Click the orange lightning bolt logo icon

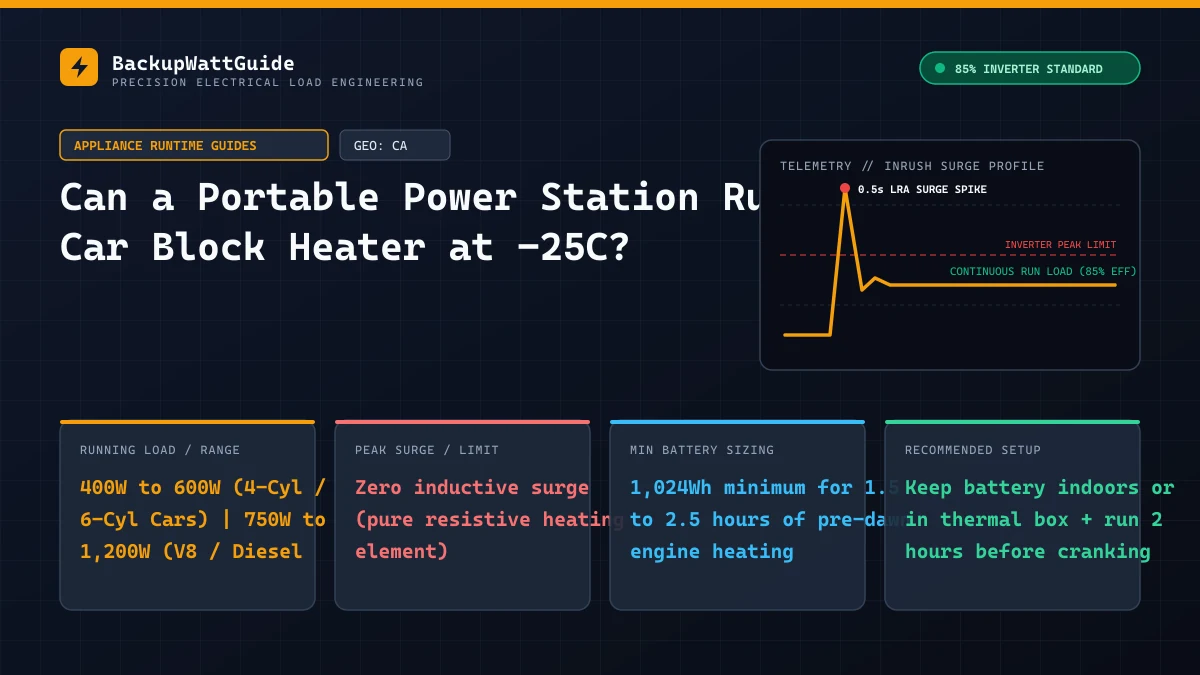coord(79,67)
